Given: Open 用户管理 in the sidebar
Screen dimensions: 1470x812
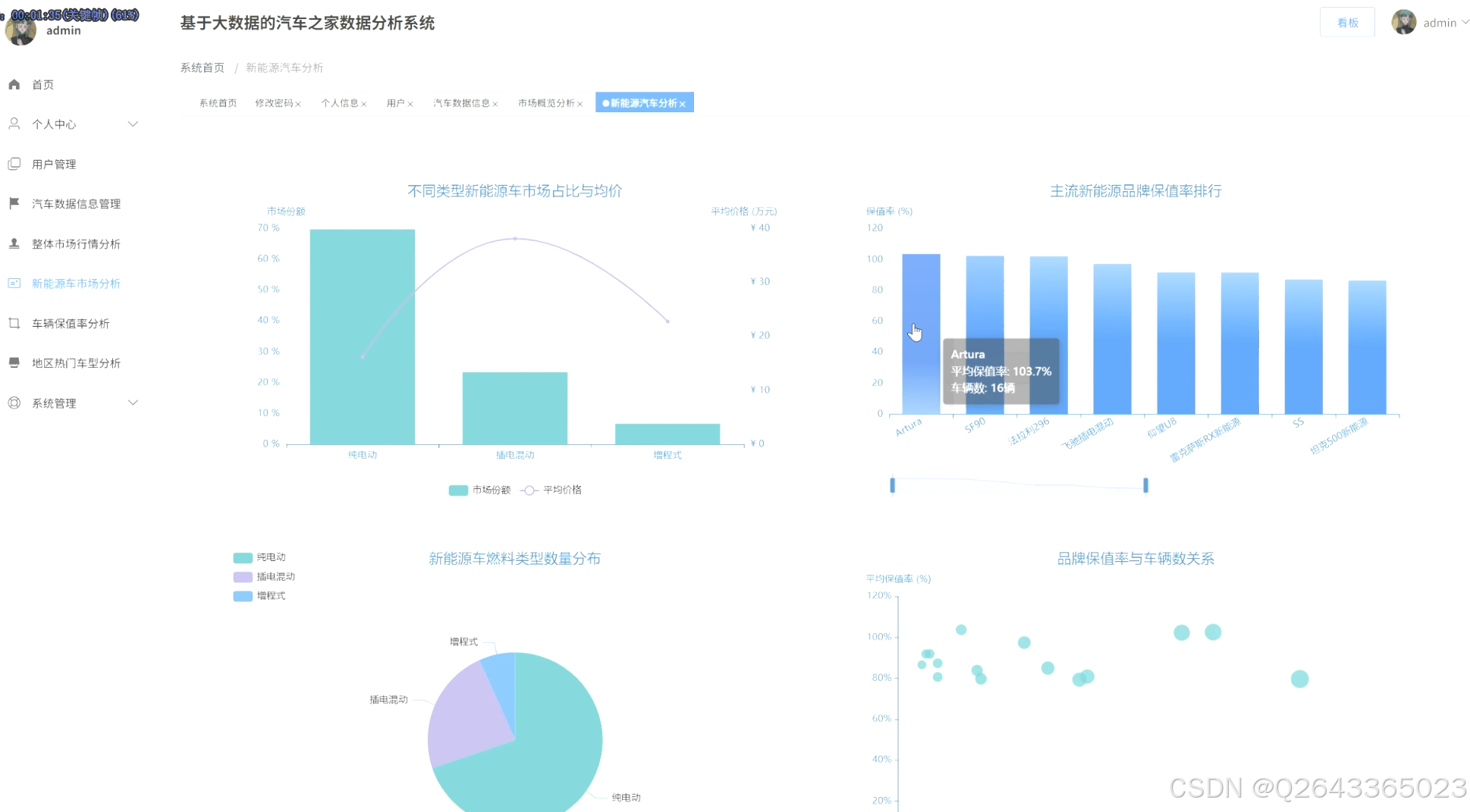Looking at the screenshot, I should (54, 164).
